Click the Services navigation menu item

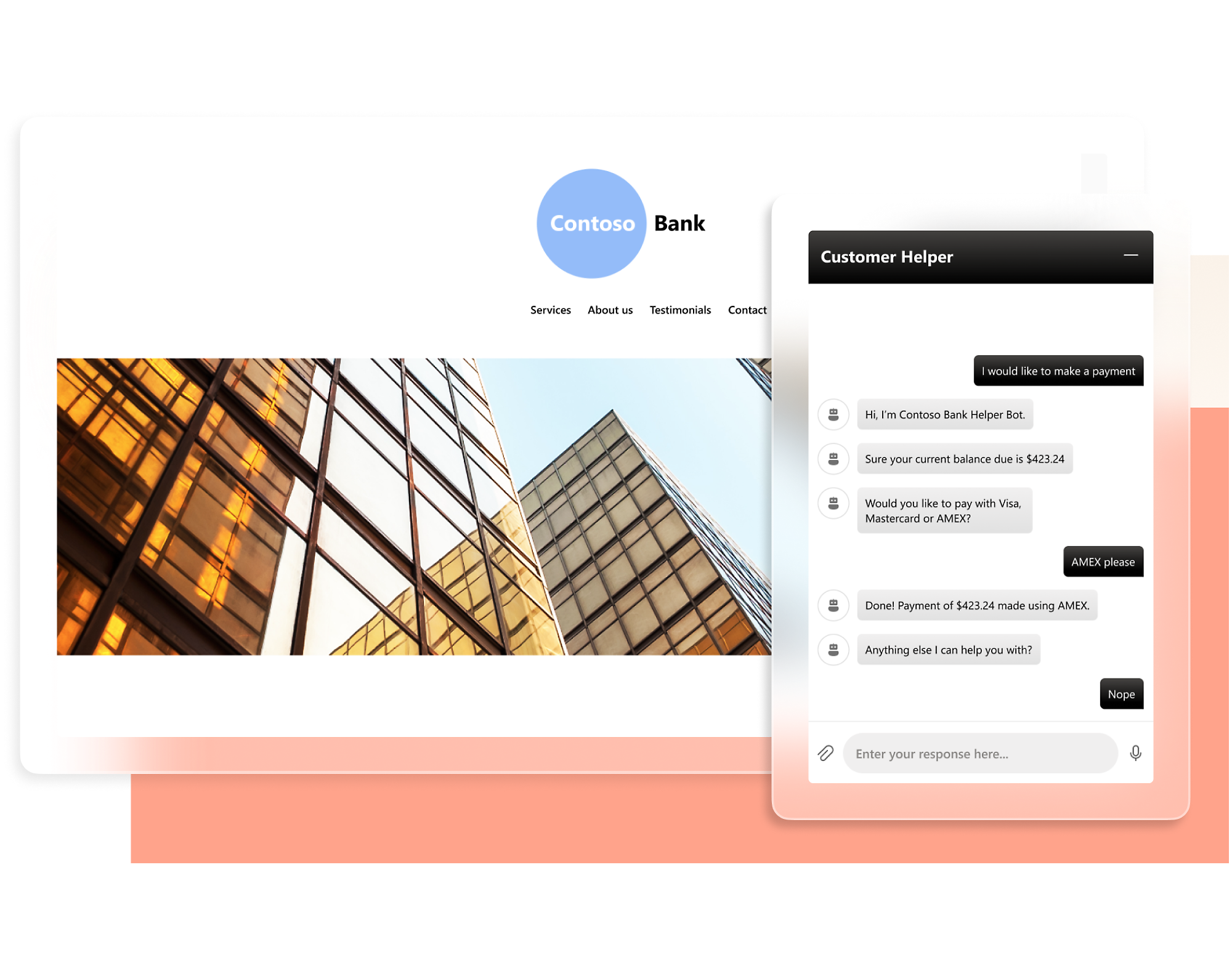point(551,309)
